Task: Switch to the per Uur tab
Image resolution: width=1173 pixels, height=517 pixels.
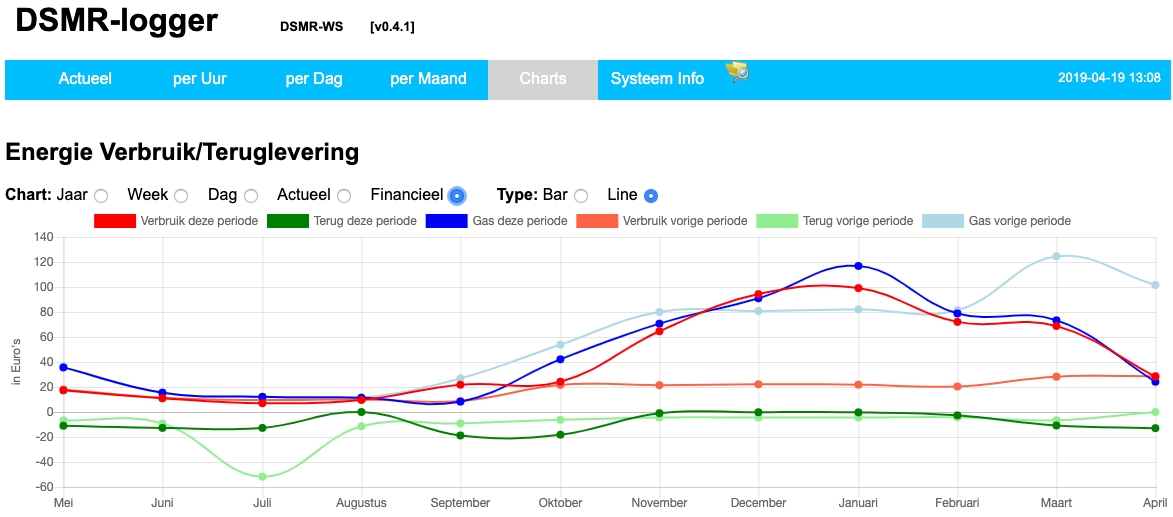Action: coord(200,79)
